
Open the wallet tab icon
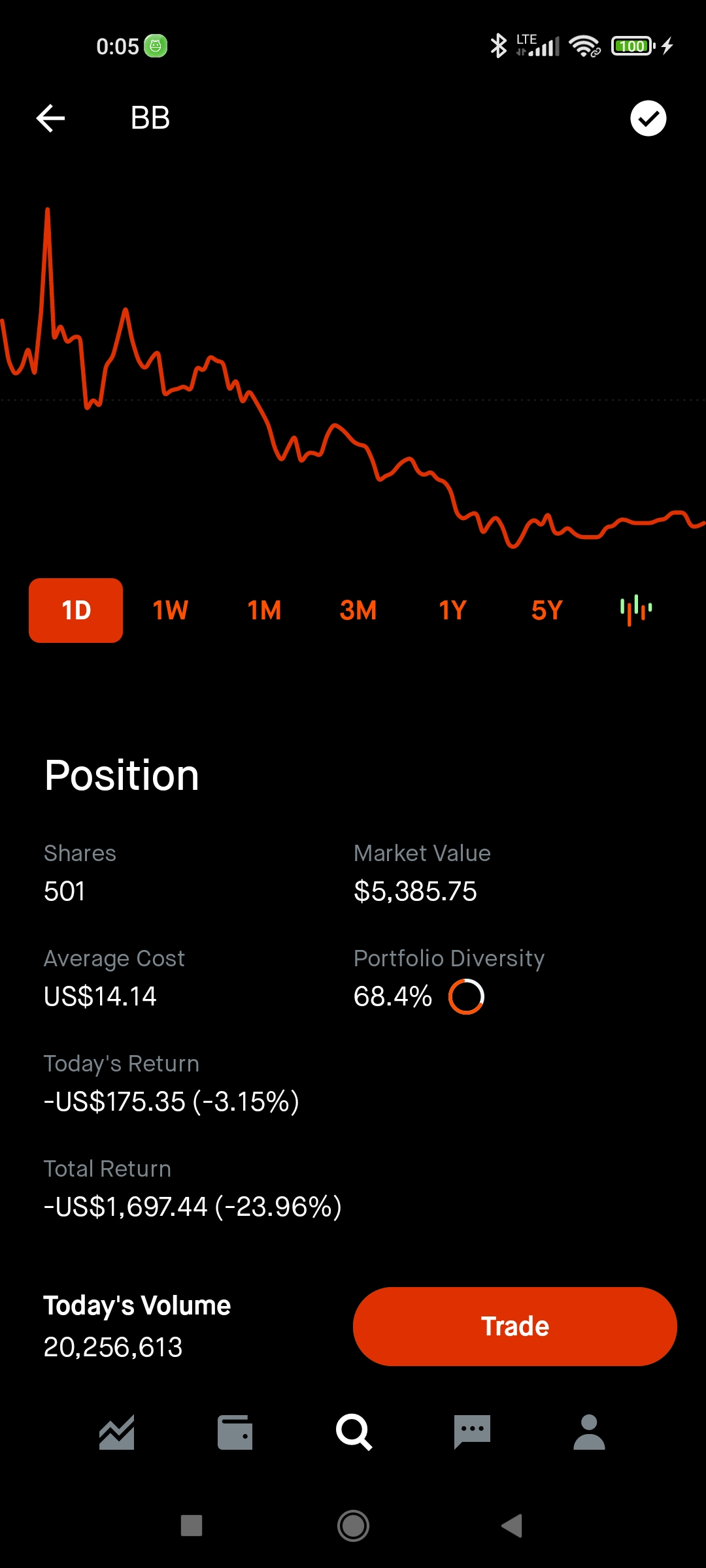click(x=235, y=1432)
